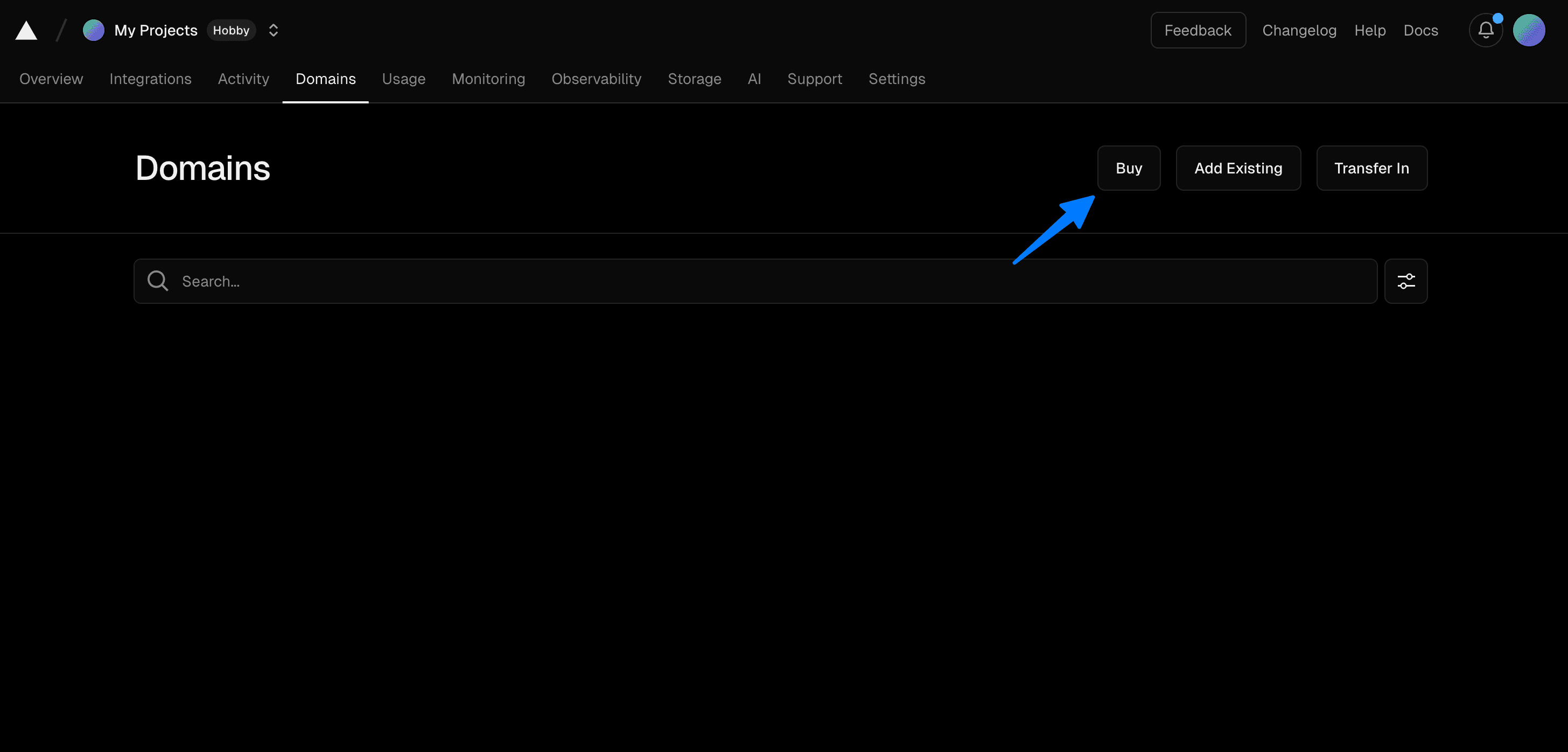Image resolution: width=1568 pixels, height=752 pixels.
Task: Open the Changelog link
Action: tap(1299, 31)
